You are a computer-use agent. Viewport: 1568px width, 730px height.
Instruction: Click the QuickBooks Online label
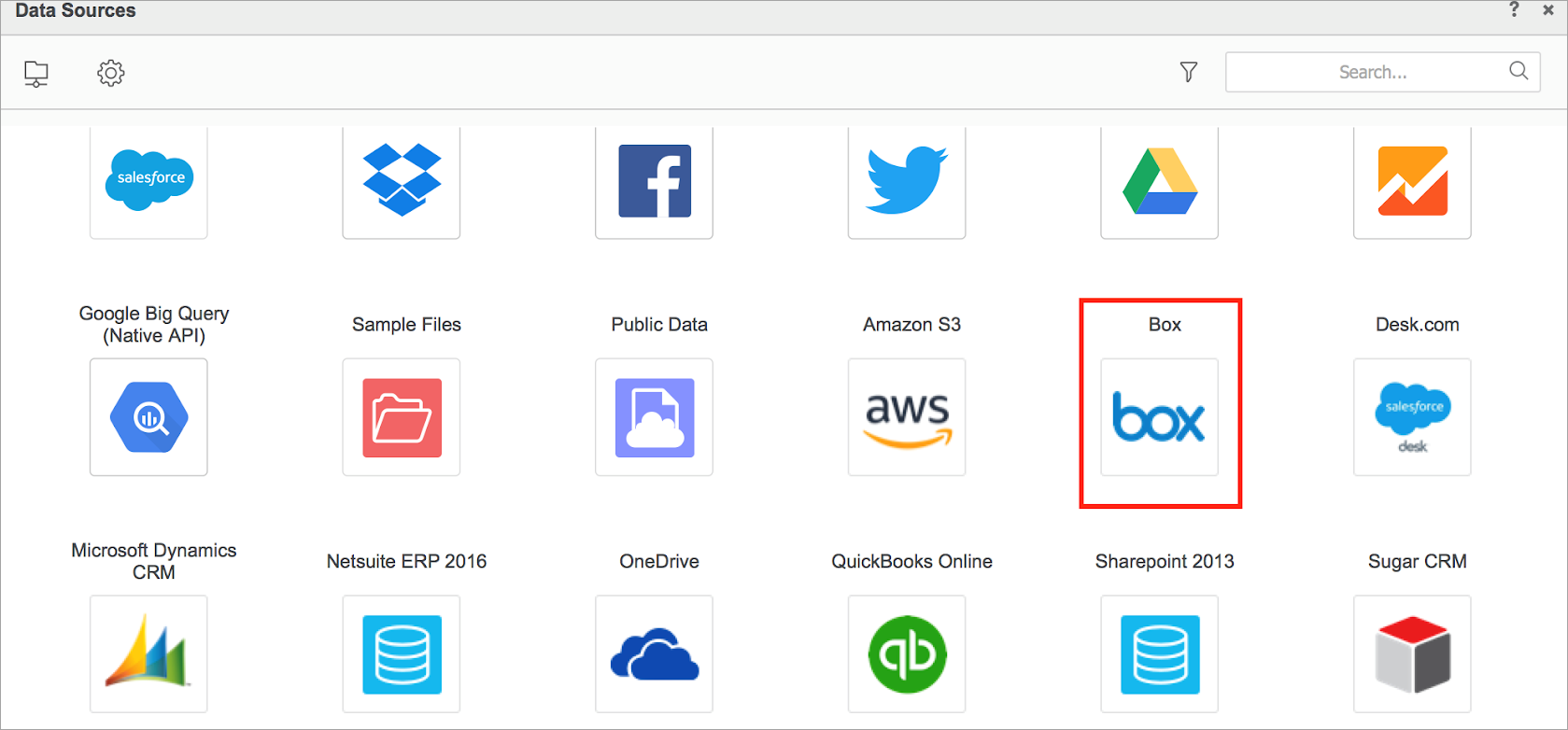click(911, 561)
